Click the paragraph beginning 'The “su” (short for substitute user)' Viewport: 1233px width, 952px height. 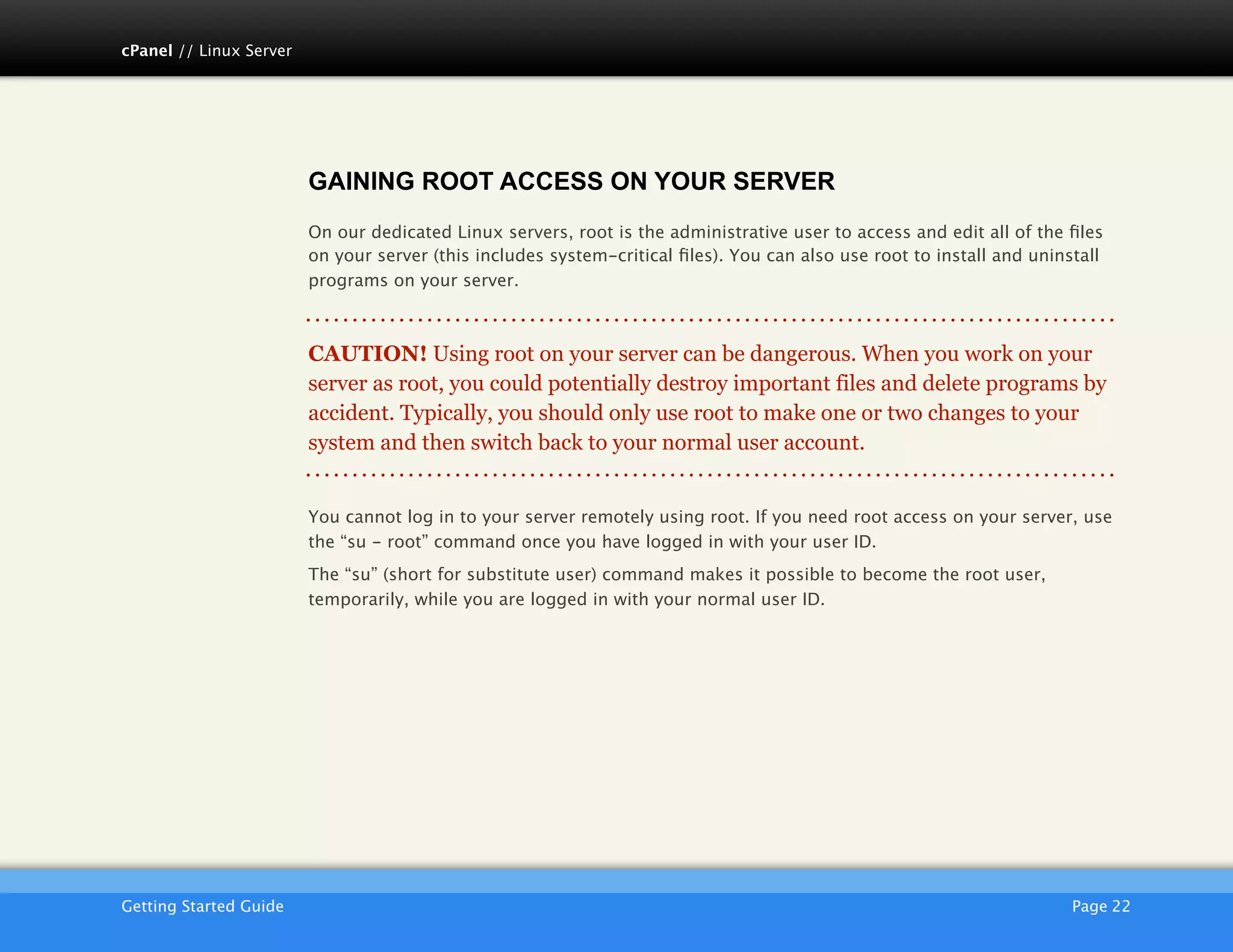677,586
